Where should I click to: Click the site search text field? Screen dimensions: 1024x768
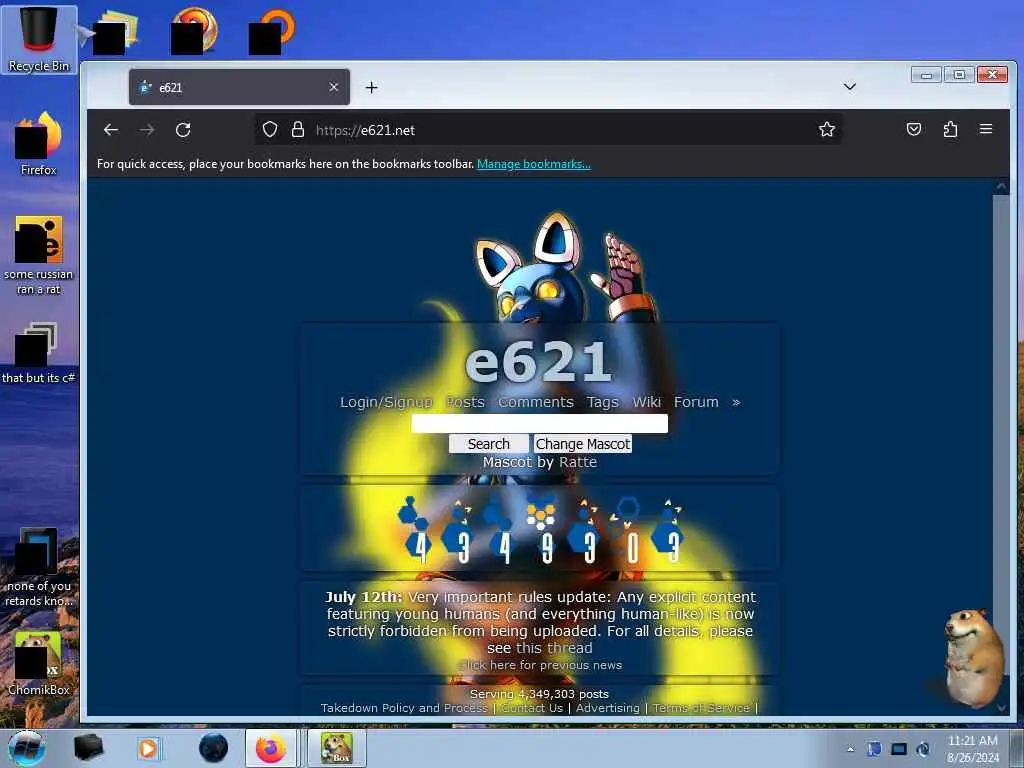pos(539,423)
